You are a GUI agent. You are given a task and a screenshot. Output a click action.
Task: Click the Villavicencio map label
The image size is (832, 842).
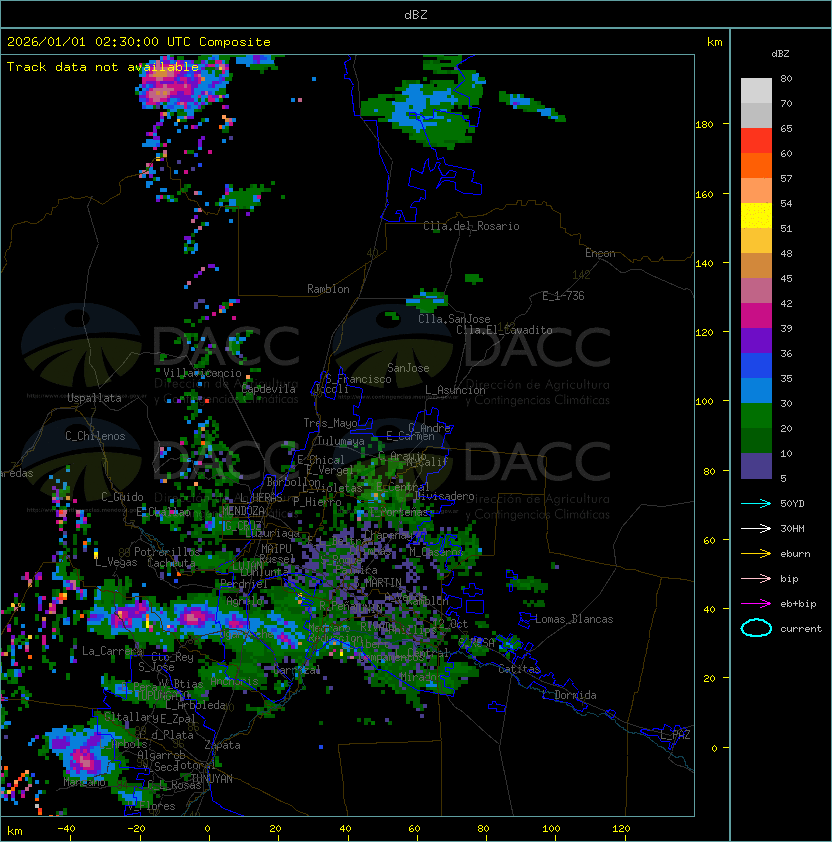click(202, 373)
